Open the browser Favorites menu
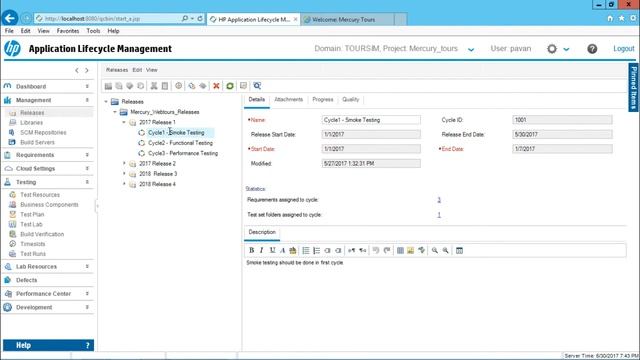The width and height of the screenshot is (640, 360). pyautogui.click(x=68, y=31)
